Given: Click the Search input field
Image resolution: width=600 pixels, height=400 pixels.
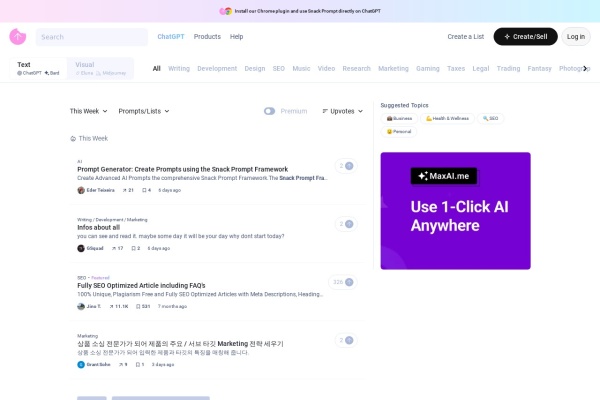Looking at the screenshot, I should [92, 37].
